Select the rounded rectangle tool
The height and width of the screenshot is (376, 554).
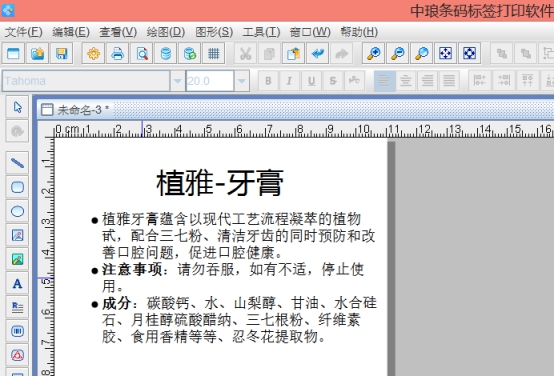tap(17, 187)
